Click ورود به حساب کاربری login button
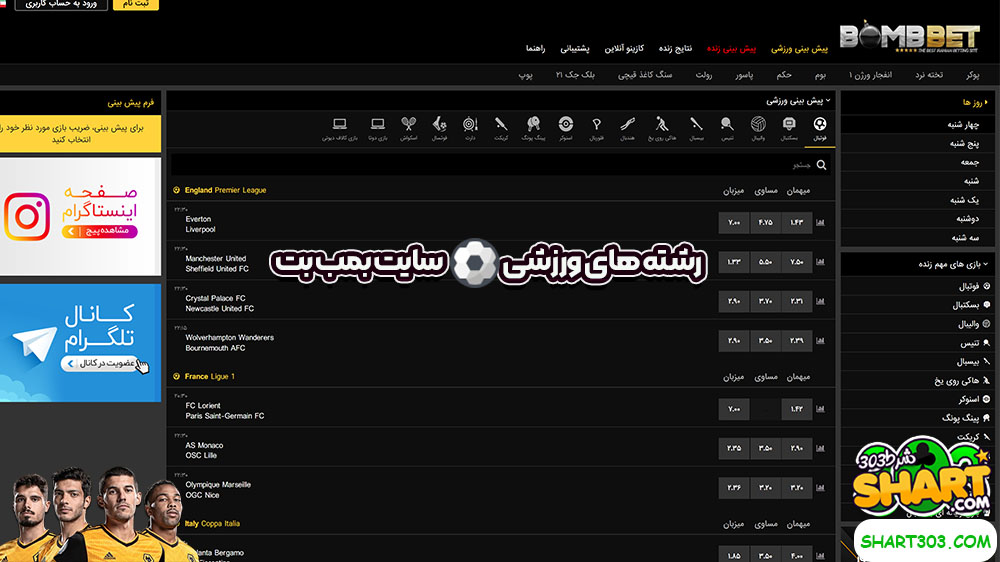Screen dimensions: 1000x562 point(61,4)
